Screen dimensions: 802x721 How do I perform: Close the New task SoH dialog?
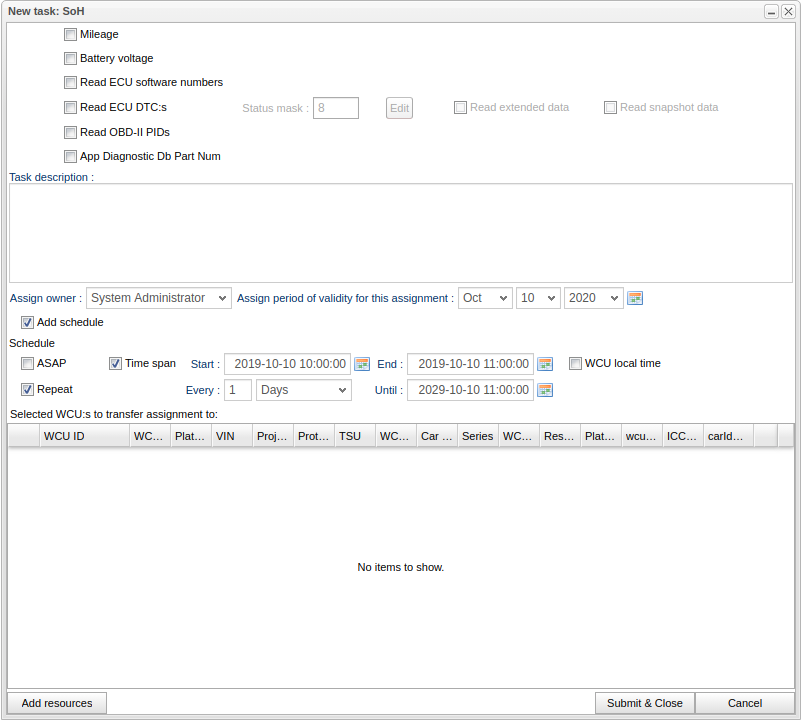(x=788, y=11)
